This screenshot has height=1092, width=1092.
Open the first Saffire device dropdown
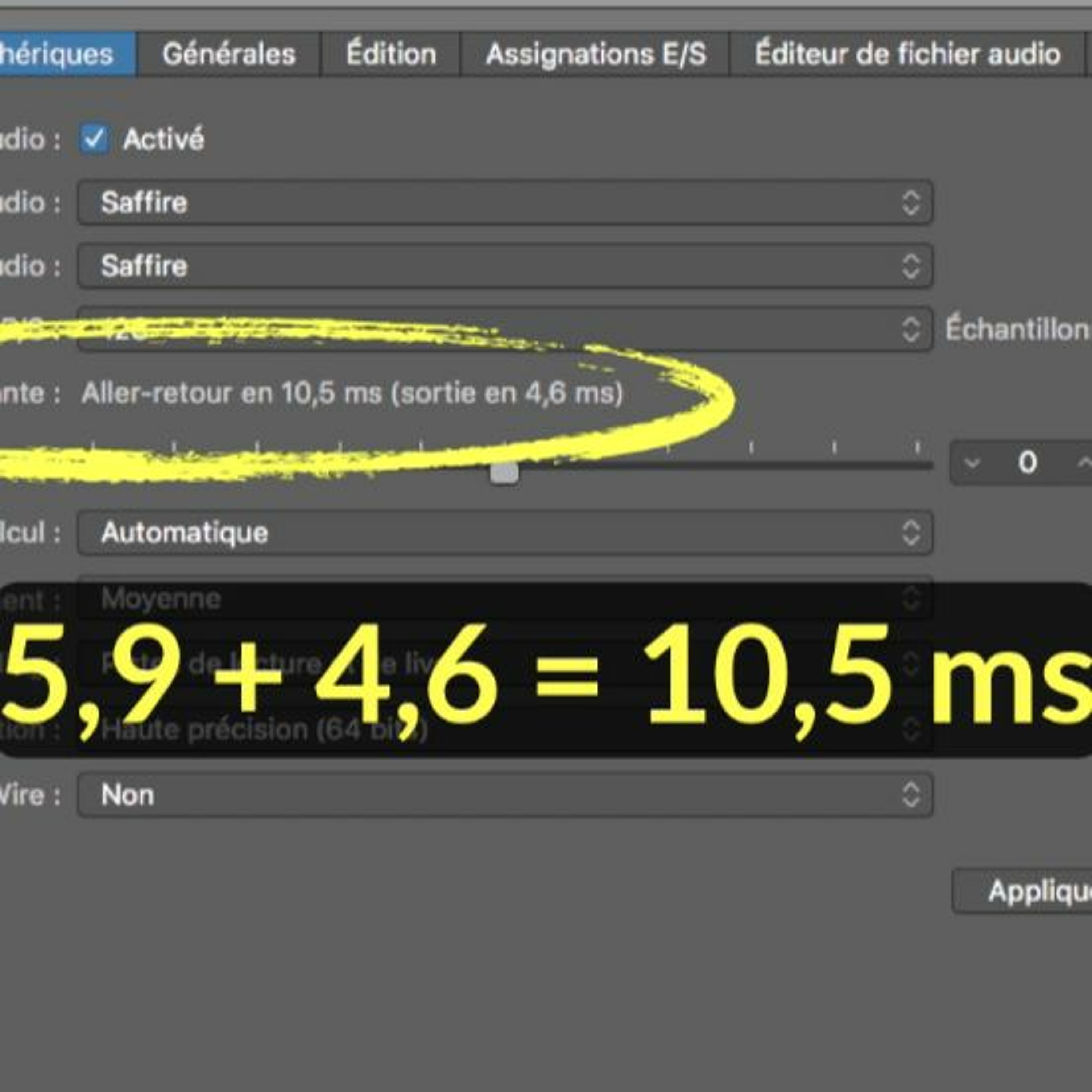[505, 202]
